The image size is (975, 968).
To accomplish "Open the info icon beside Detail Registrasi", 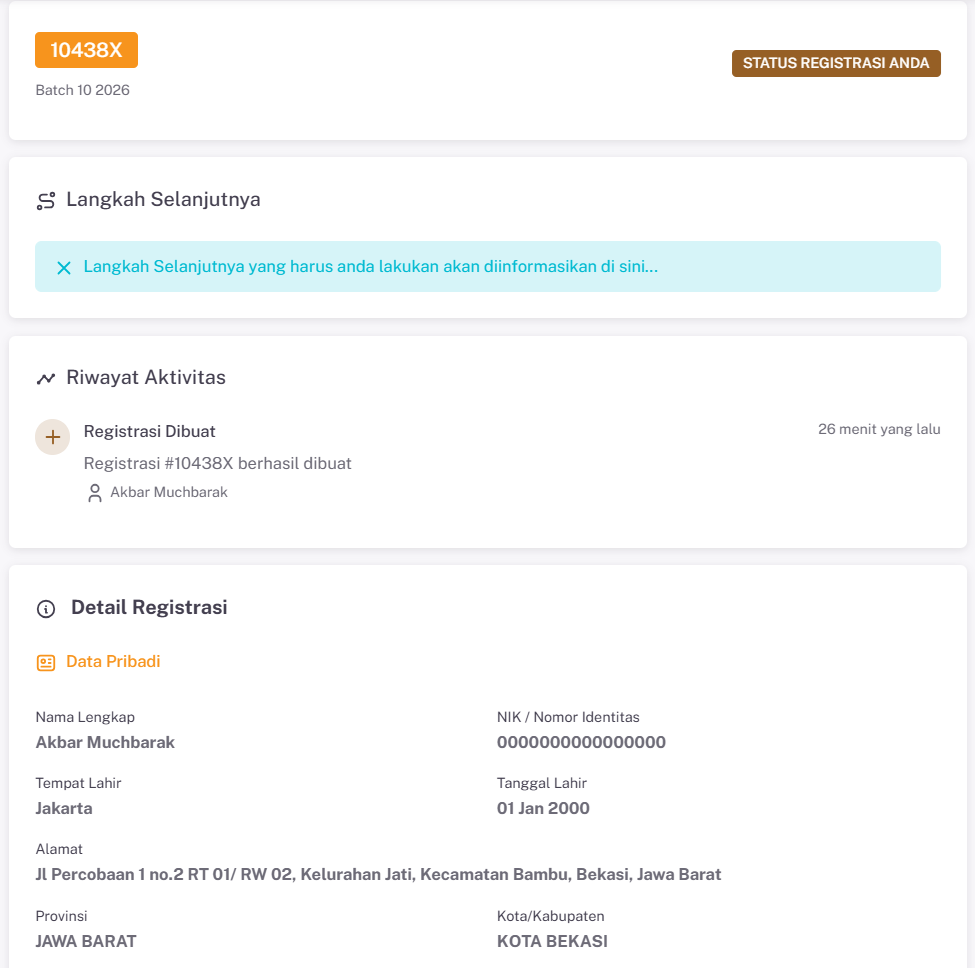I will pos(46,608).
